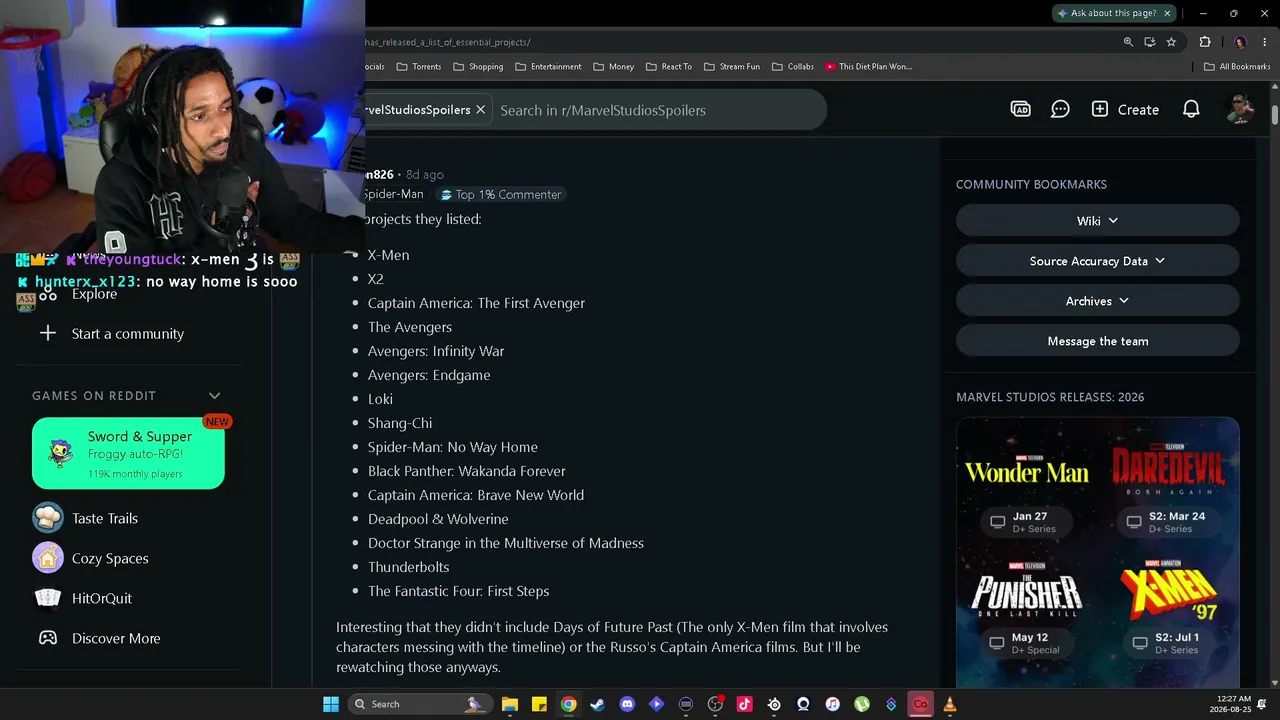Open the Reddit user avatar menu
Screen dimensions: 1280x720
click(x=1239, y=110)
